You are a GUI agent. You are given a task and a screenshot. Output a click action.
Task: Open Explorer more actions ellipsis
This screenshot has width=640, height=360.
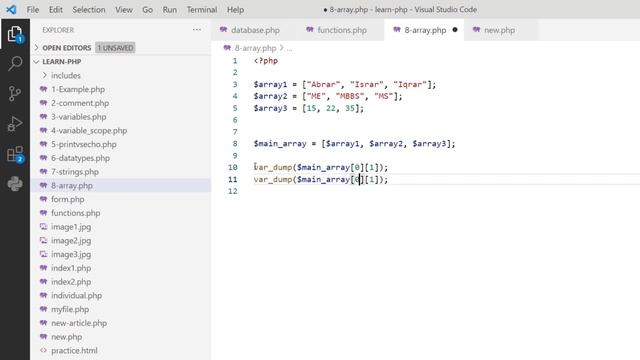[197, 30]
